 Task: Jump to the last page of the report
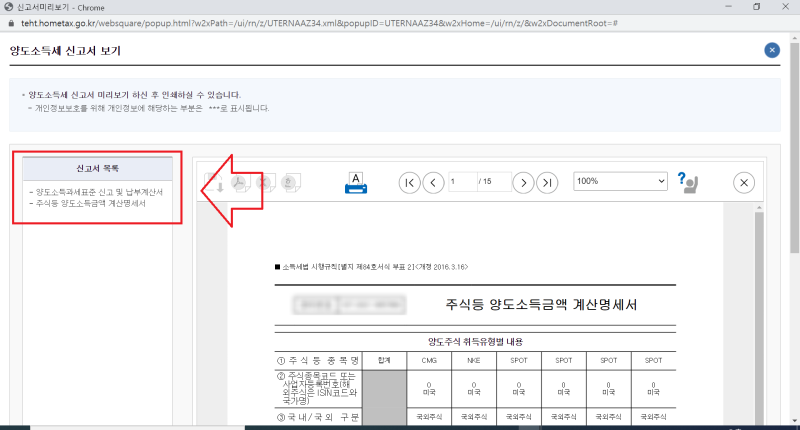(547, 183)
